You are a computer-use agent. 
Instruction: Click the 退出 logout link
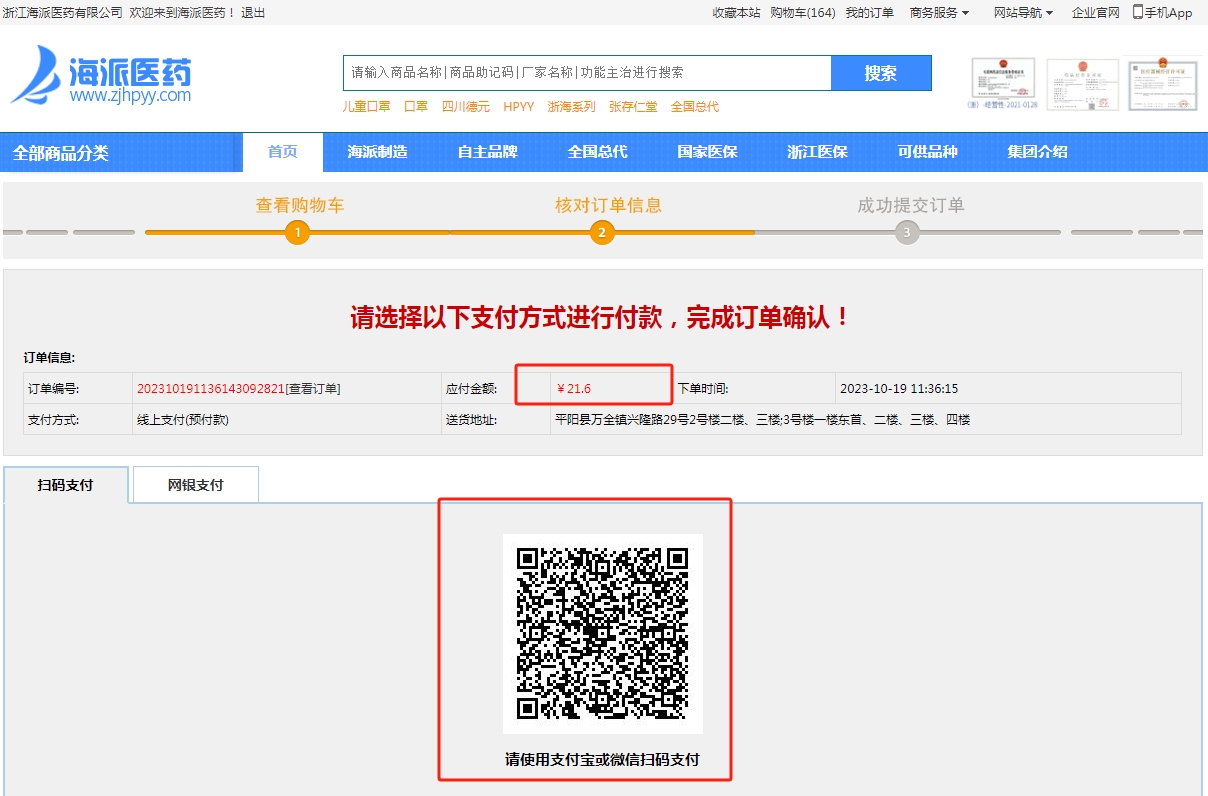coord(253,12)
